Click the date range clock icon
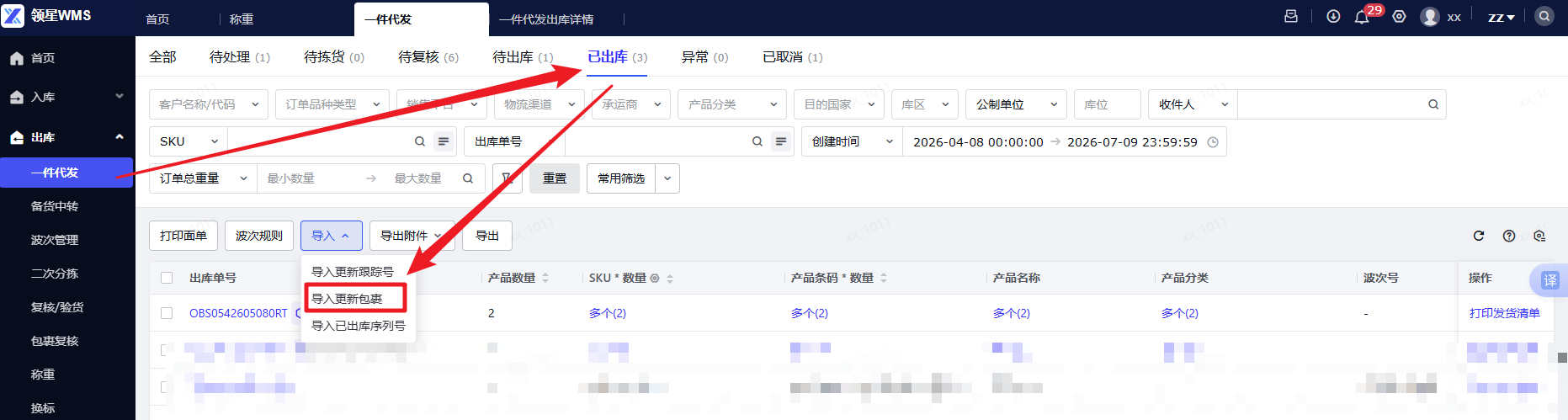Image resolution: width=1568 pixels, height=420 pixels. pyautogui.click(x=1213, y=142)
